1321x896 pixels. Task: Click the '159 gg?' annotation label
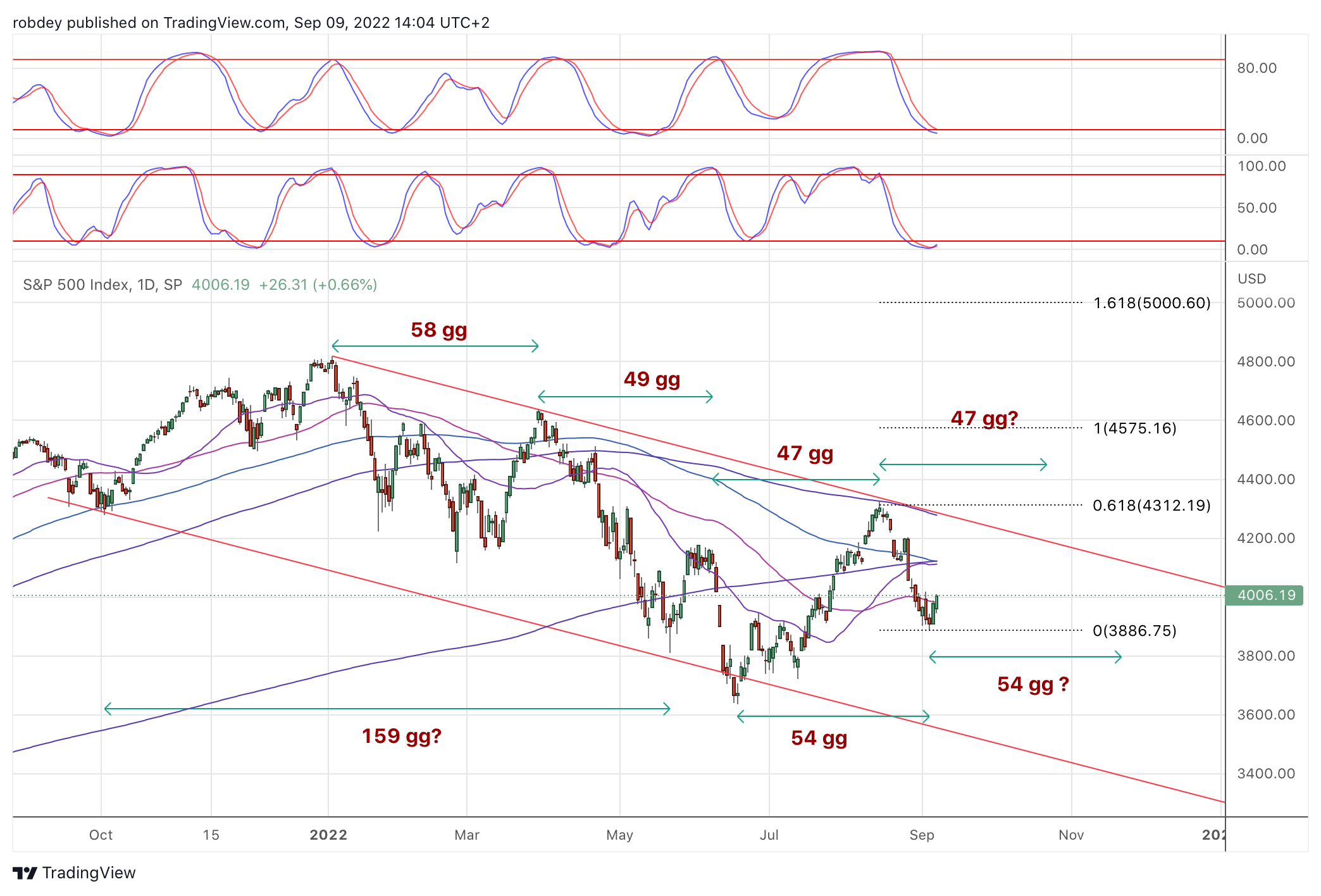click(402, 736)
